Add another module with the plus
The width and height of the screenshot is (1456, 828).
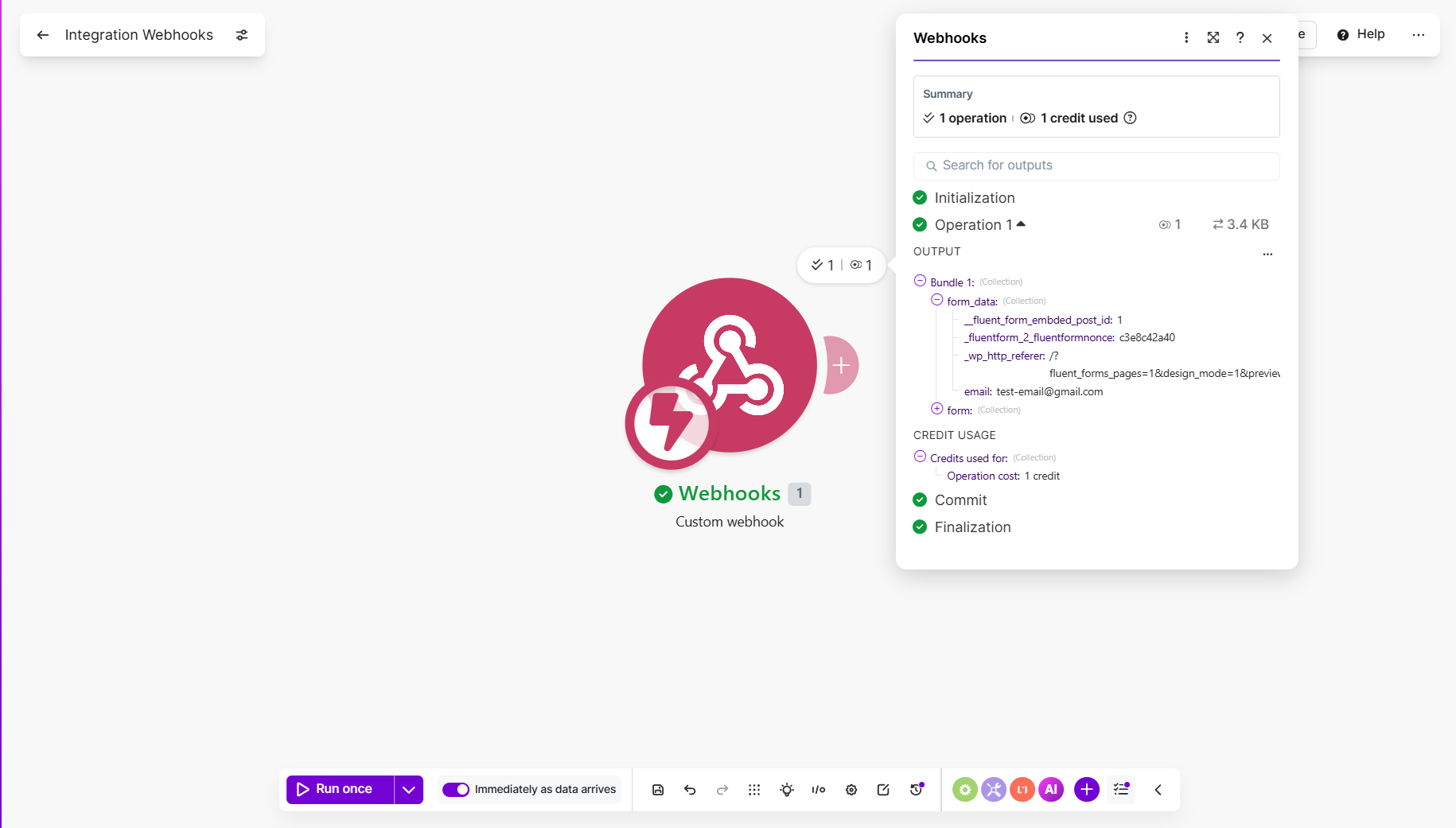coord(841,365)
